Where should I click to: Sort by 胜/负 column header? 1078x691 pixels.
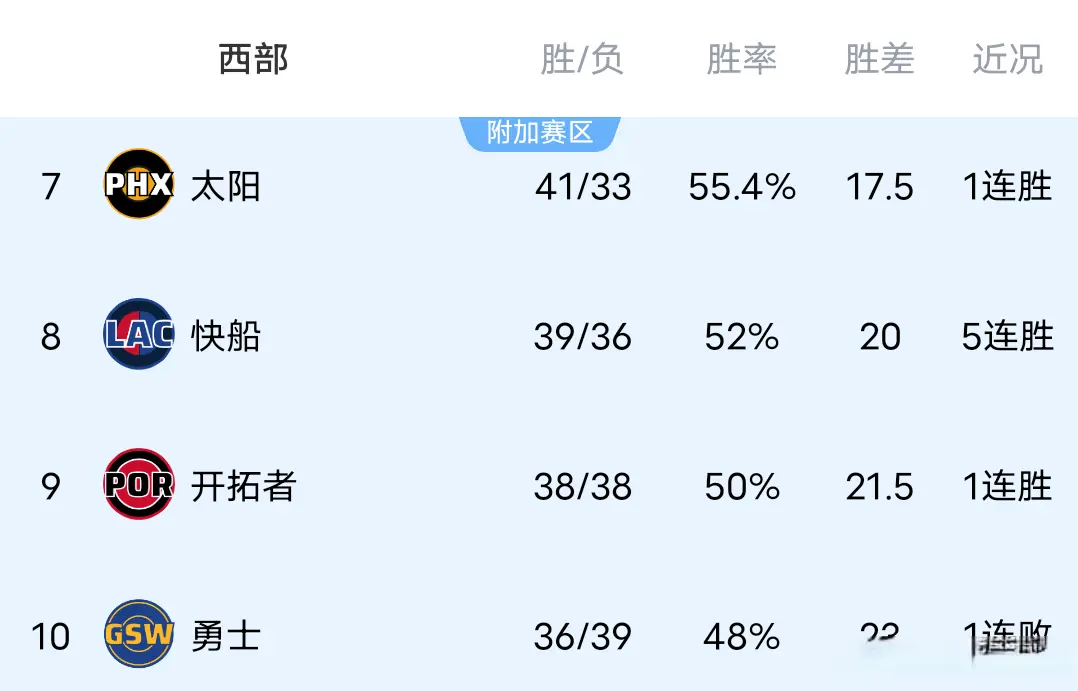click(x=582, y=60)
